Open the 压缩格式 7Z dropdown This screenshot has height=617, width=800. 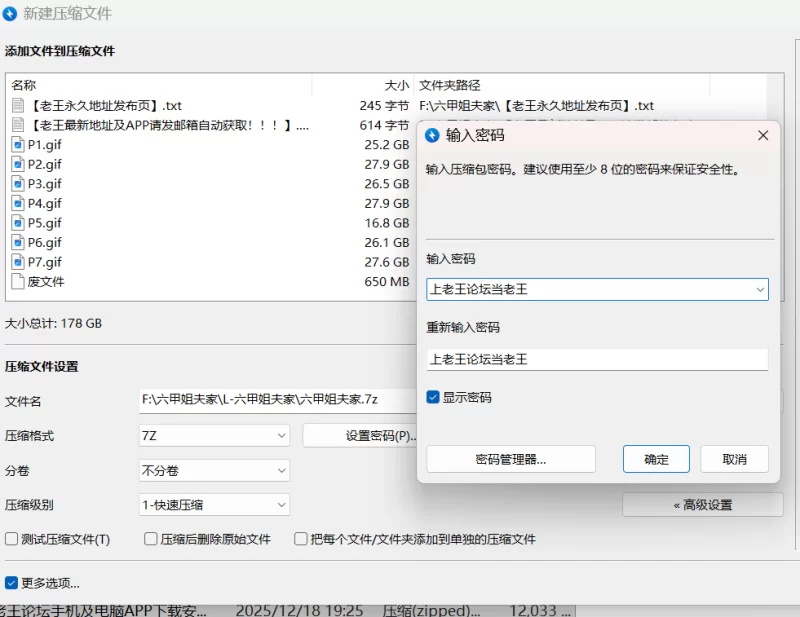[214, 436]
